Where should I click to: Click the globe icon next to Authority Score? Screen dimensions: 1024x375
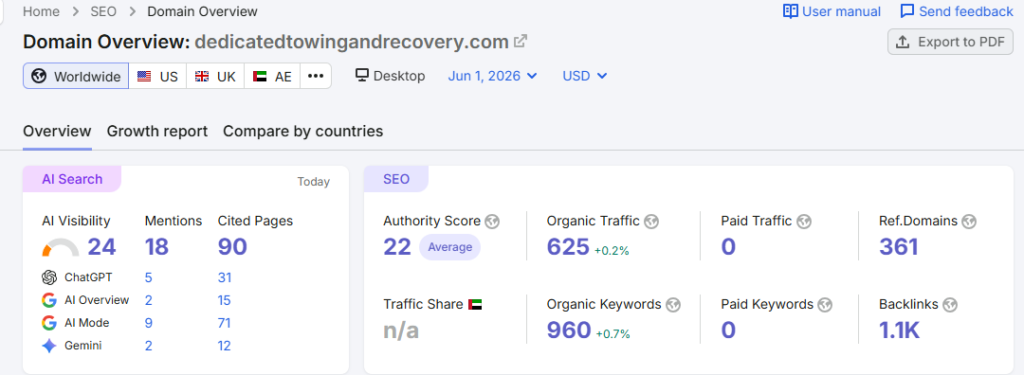tap(492, 221)
